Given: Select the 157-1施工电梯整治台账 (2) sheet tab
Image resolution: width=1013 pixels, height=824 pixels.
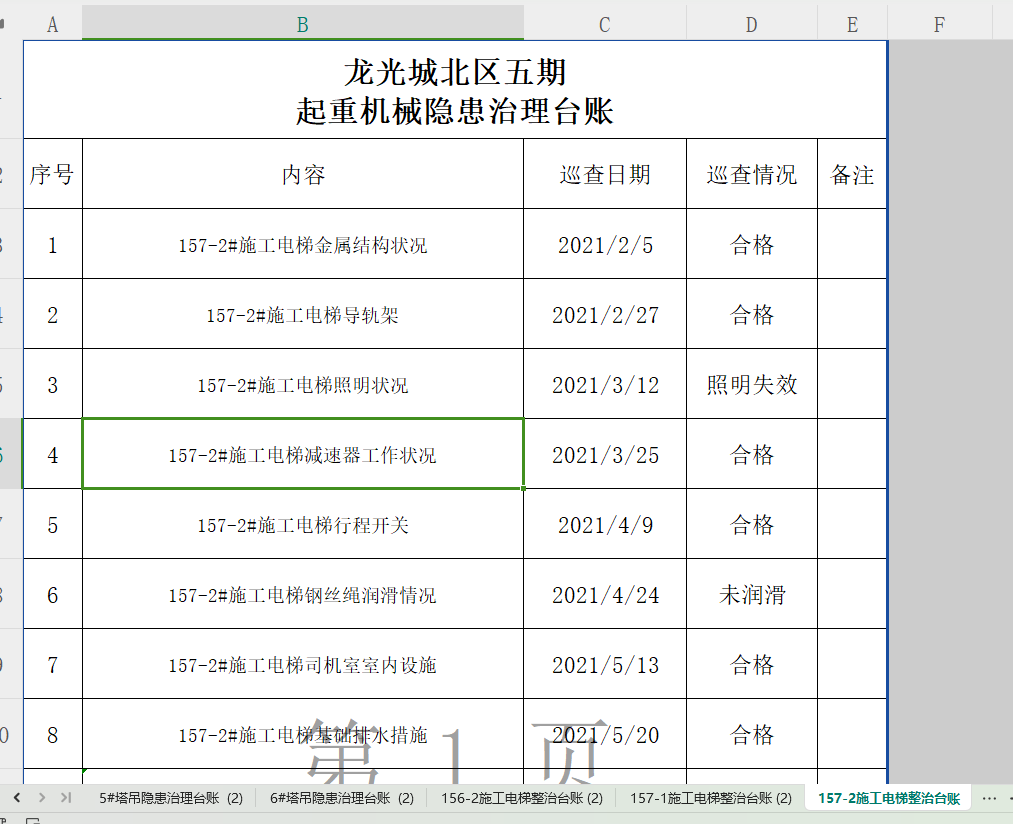Looking at the screenshot, I should [x=710, y=798].
